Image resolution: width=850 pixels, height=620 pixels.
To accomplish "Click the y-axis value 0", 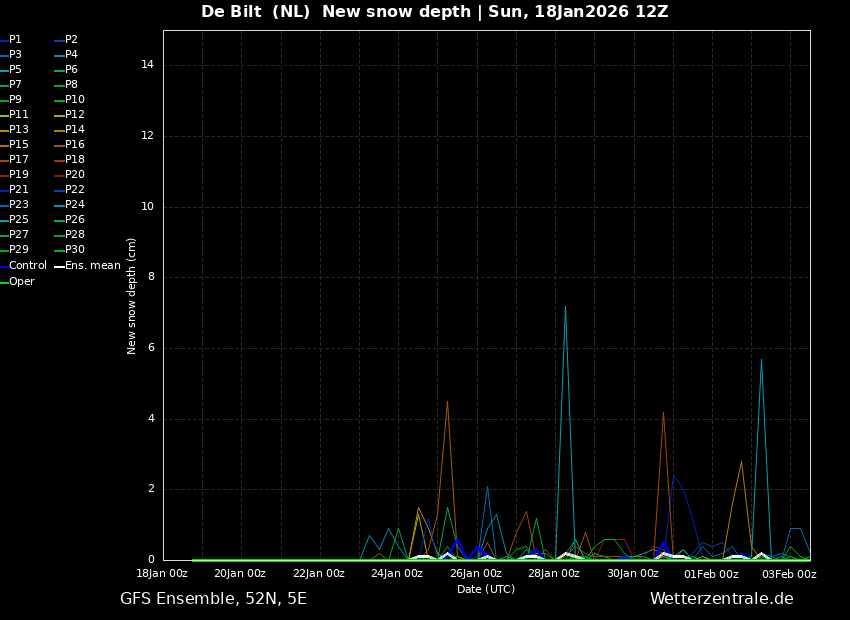I will click(151, 560).
